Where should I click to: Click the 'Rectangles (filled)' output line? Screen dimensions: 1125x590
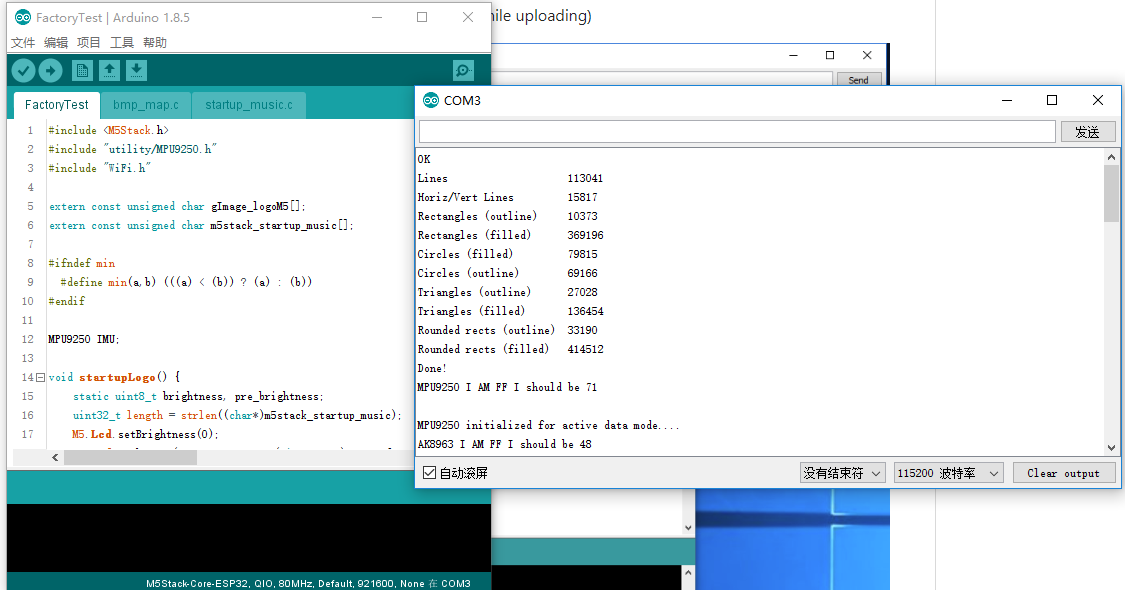510,235
